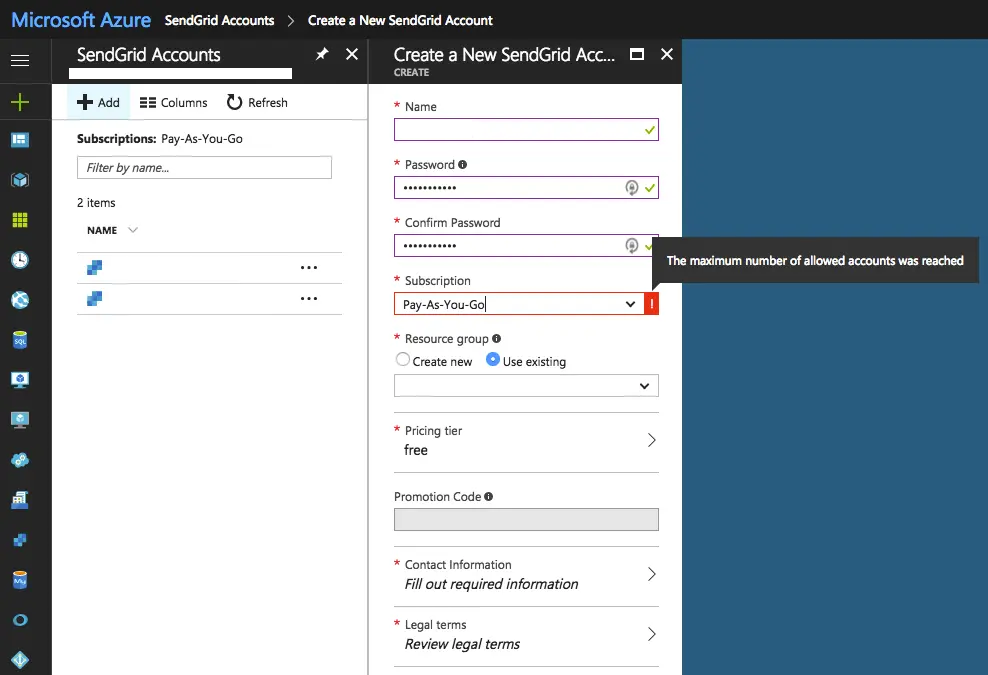Screen dimensions: 988x675
Task: Click Subscriptions: Pay-As-You-Go text
Action: point(159,139)
